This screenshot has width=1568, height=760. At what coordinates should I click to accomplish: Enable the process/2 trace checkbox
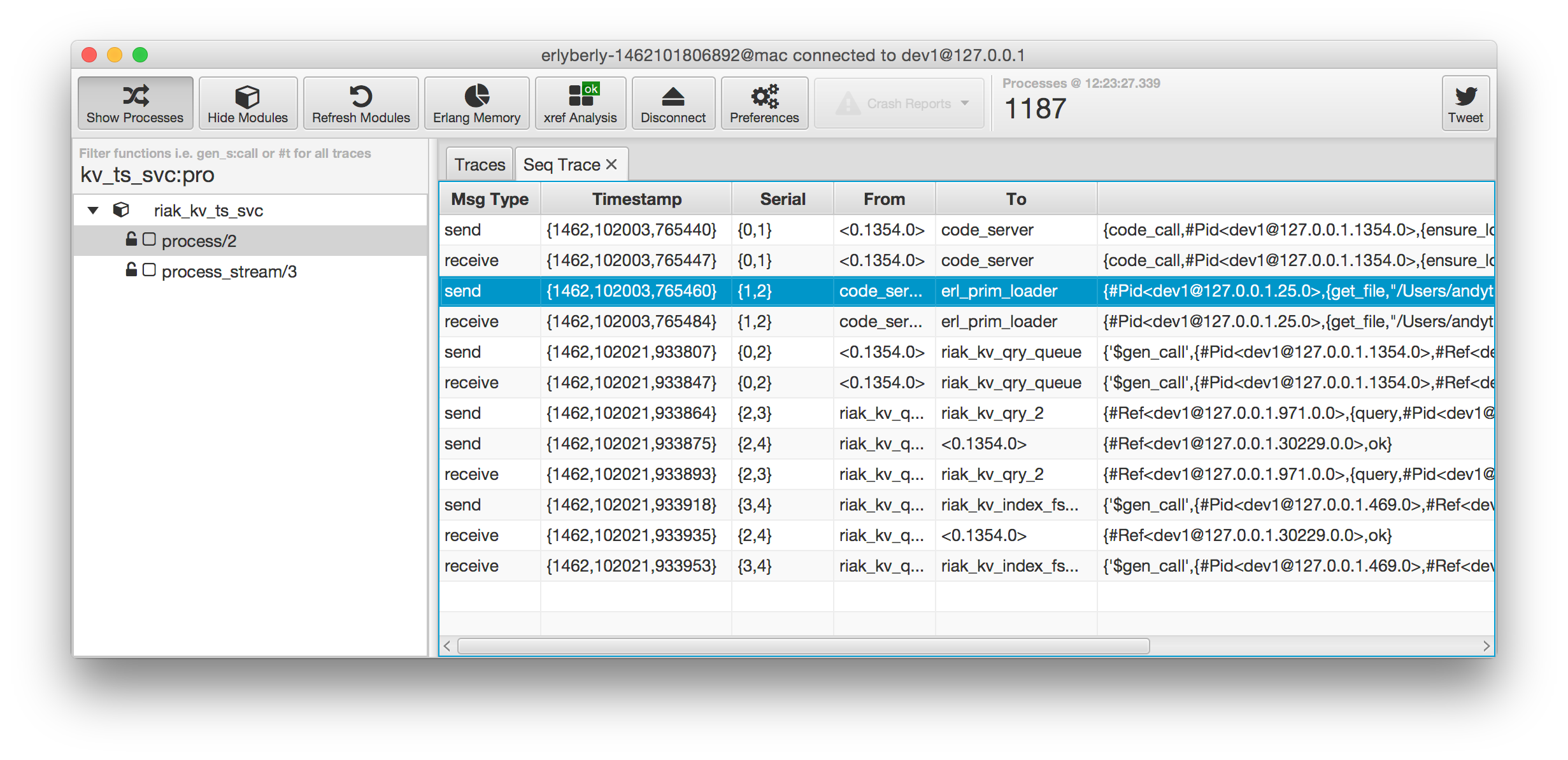point(149,240)
